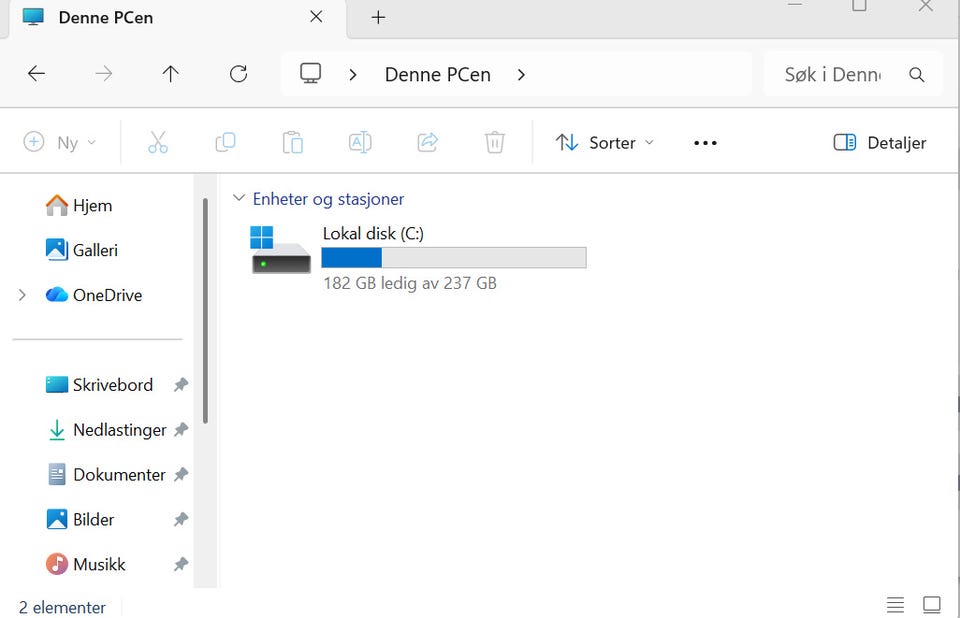The width and height of the screenshot is (960, 618).
Task: Open the Sorter dropdown menu
Action: [x=605, y=143]
